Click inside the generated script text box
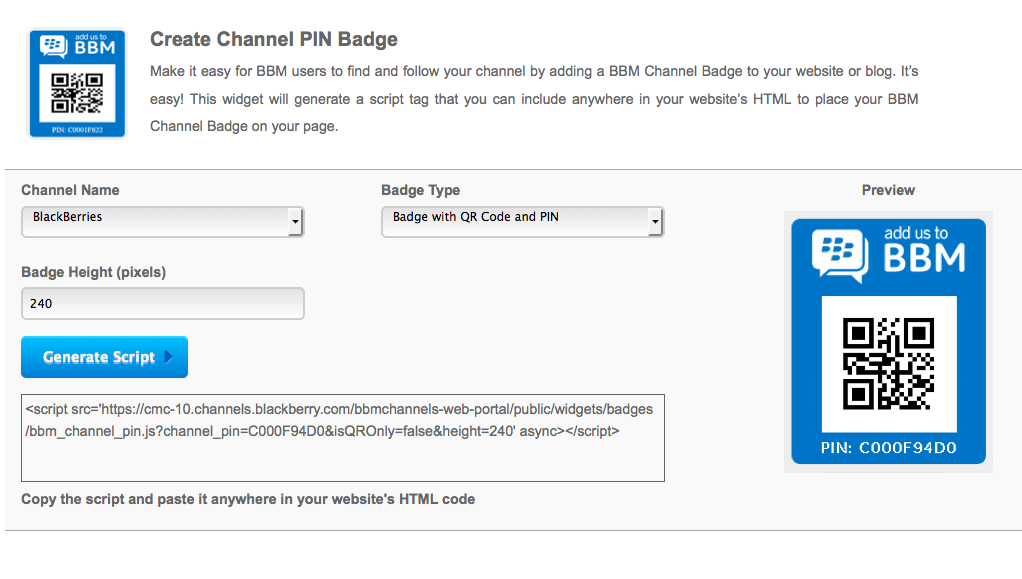Viewport: 1022px width, 579px height. pyautogui.click(x=343, y=438)
